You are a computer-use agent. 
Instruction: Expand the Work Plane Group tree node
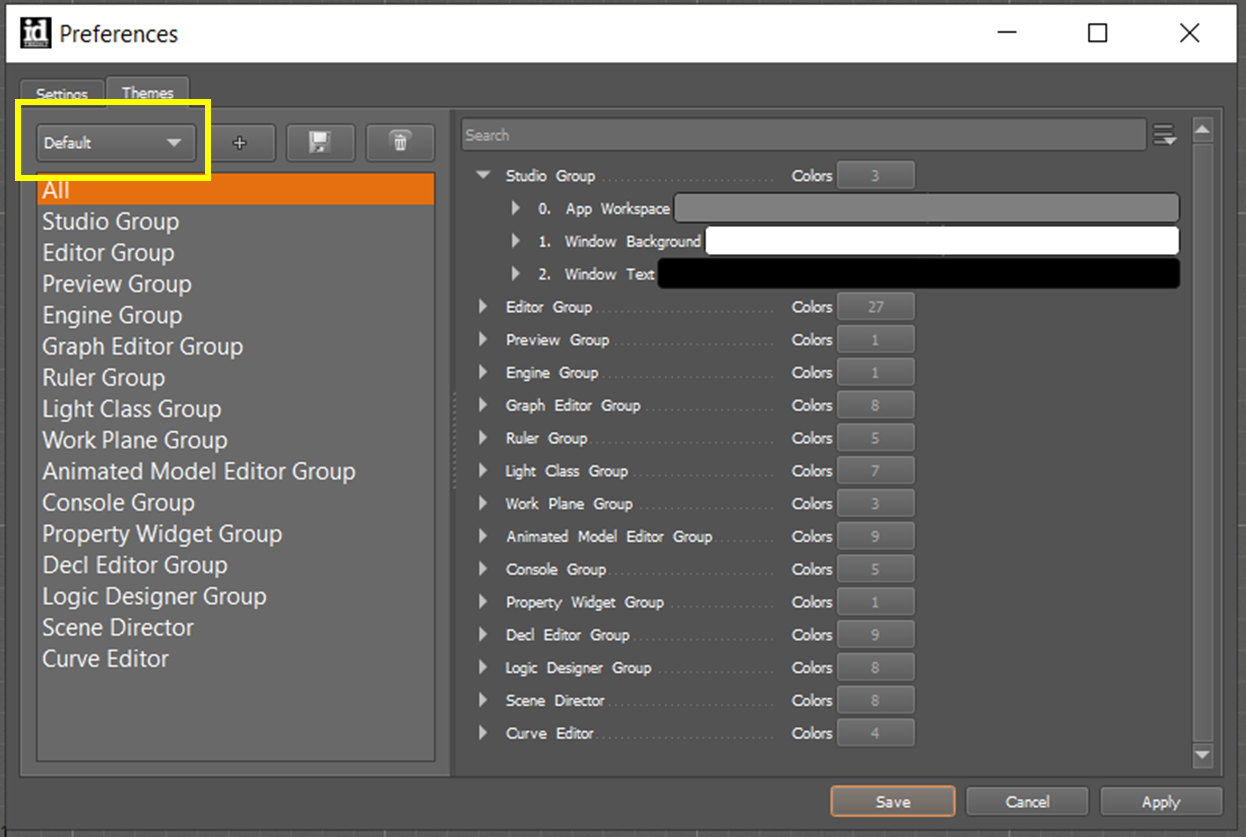[x=483, y=504]
